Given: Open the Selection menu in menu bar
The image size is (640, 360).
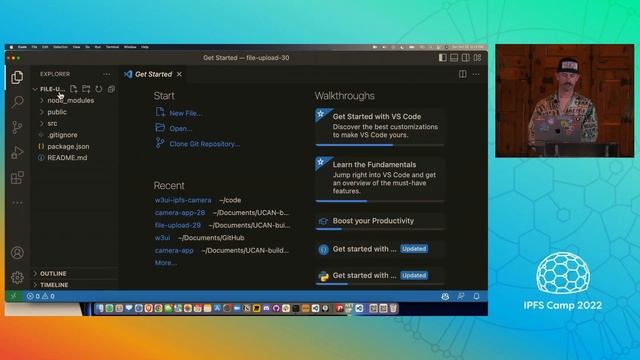Looking at the screenshot, I should pos(60,47).
